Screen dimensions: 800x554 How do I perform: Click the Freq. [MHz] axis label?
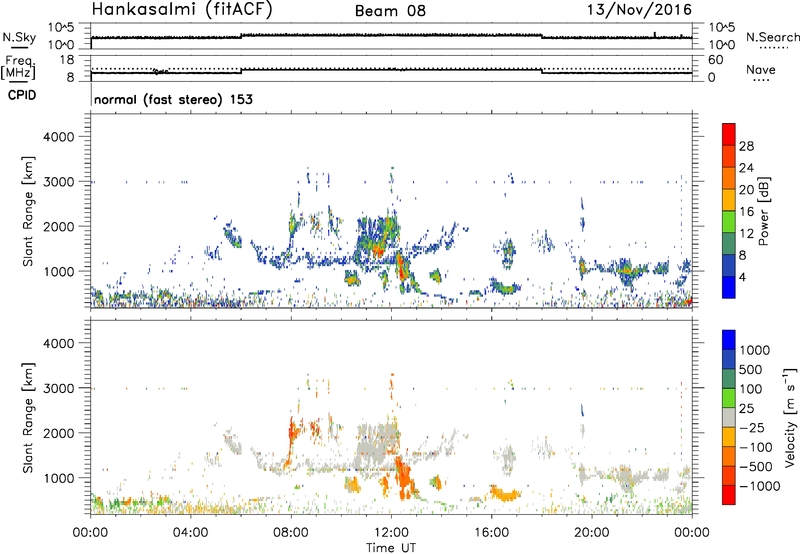(x=19, y=67)
